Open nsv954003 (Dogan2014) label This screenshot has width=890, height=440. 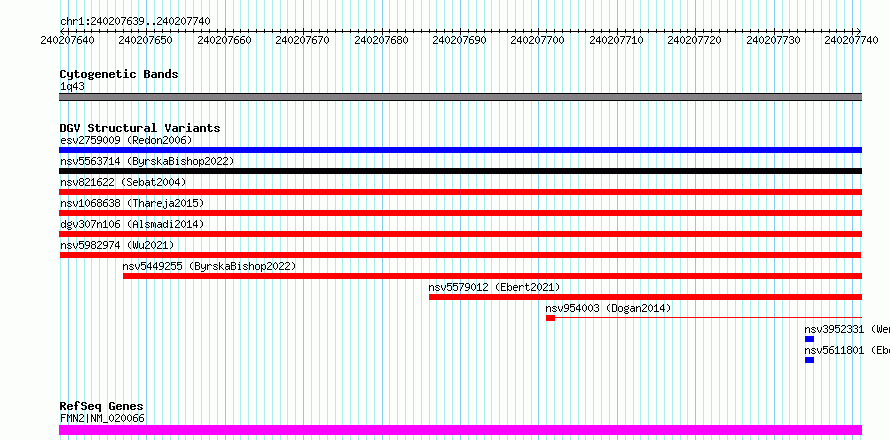608,308
